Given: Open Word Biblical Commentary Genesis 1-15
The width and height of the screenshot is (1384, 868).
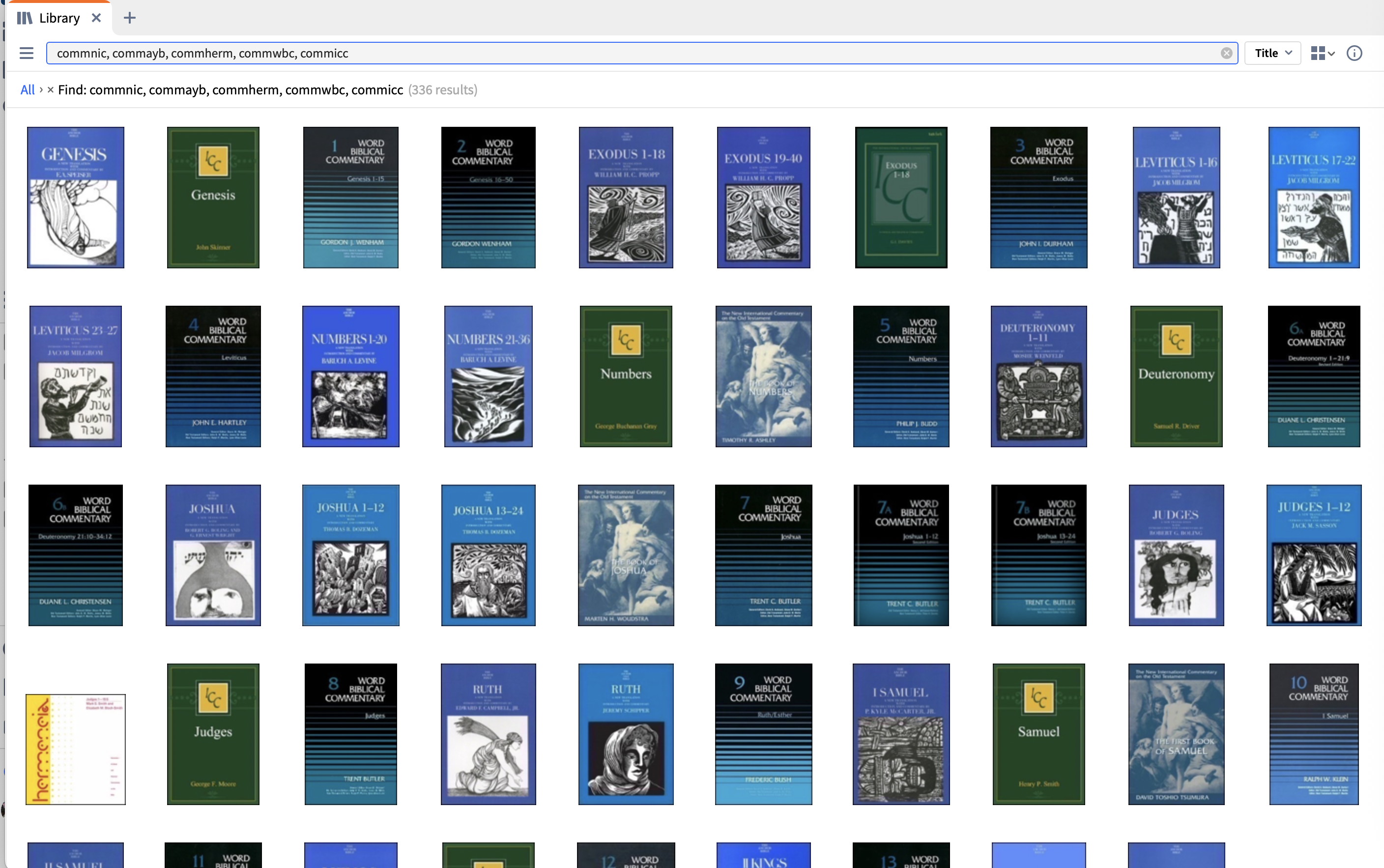Looking at the screenshot, I should pyautogui.click(x=351, y=198).
